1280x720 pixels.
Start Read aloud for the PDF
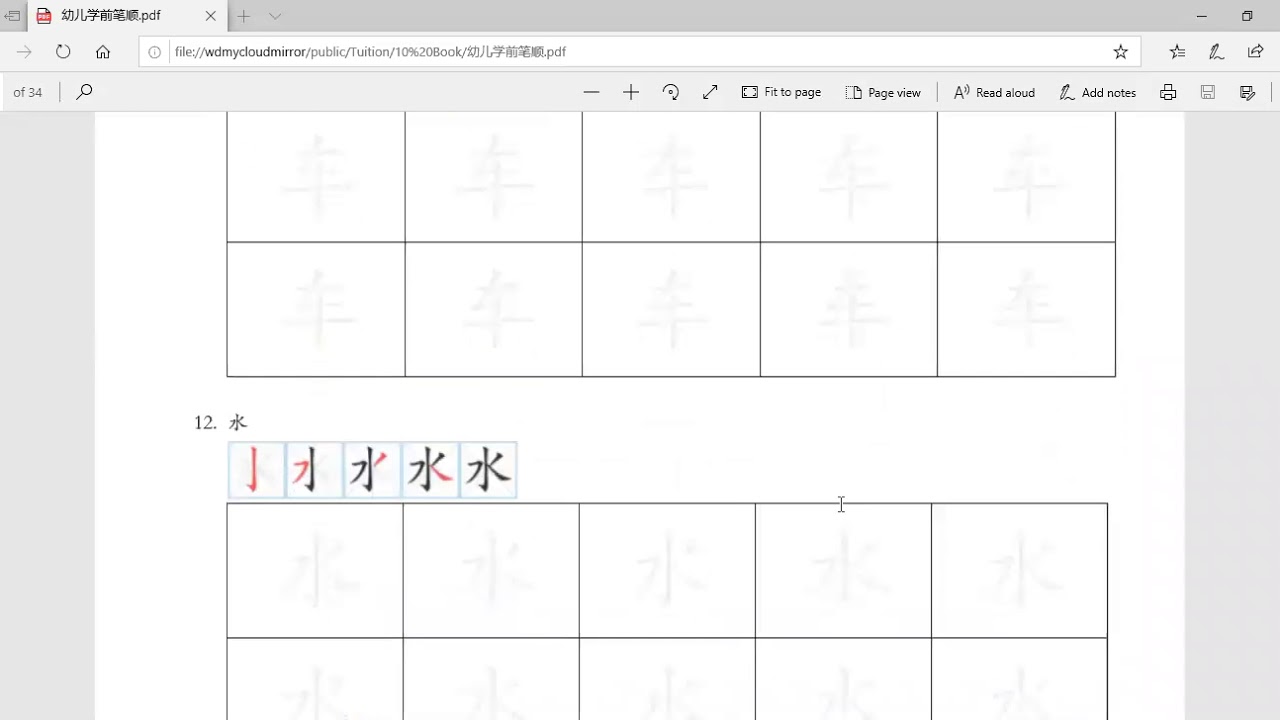(x=994, y=92)
